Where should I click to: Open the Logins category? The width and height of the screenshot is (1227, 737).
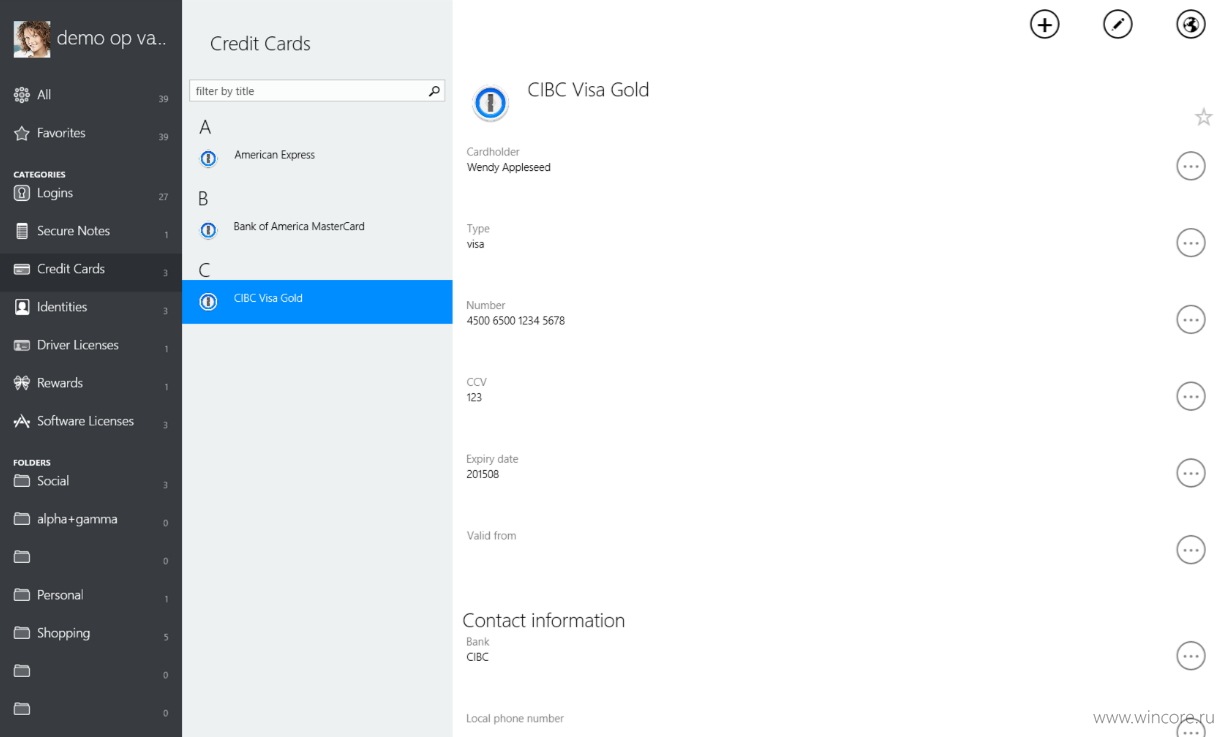coord(90,194)
